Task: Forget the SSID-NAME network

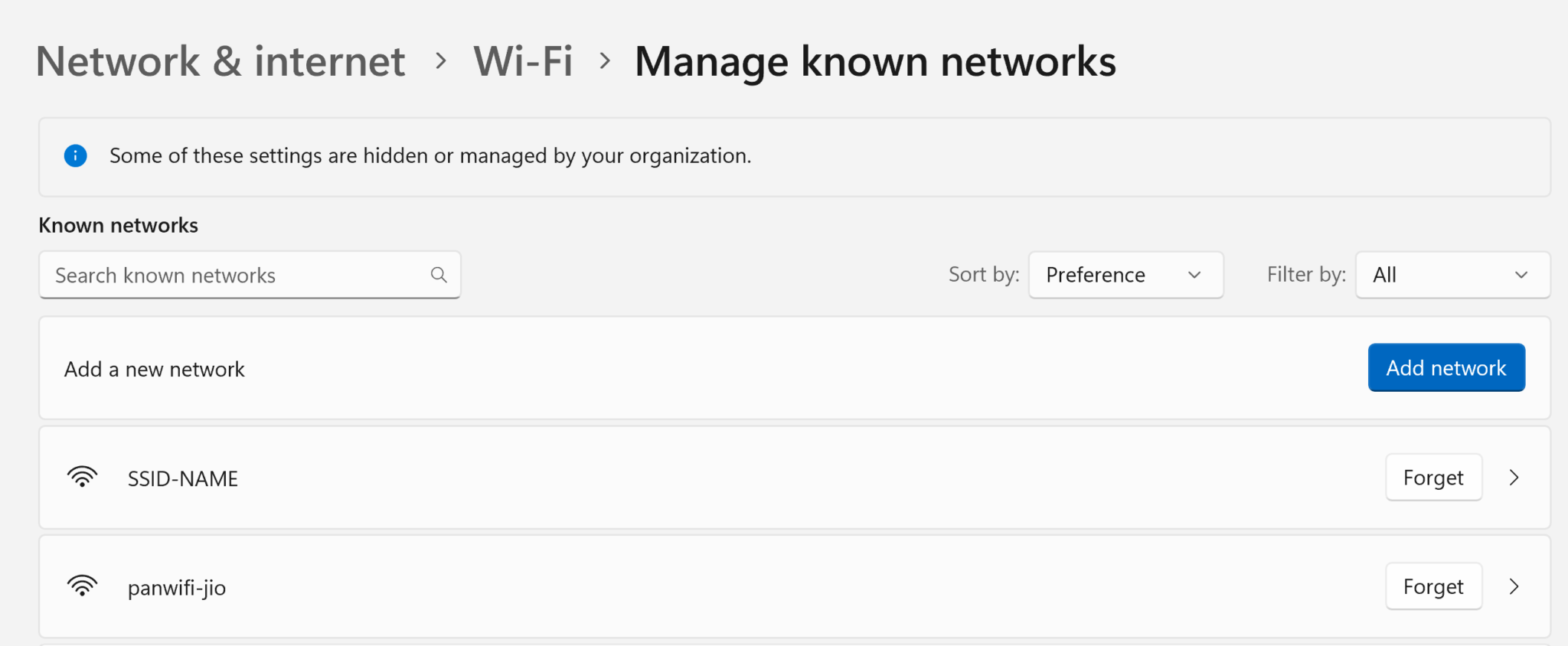Action: pos(1433,478)
